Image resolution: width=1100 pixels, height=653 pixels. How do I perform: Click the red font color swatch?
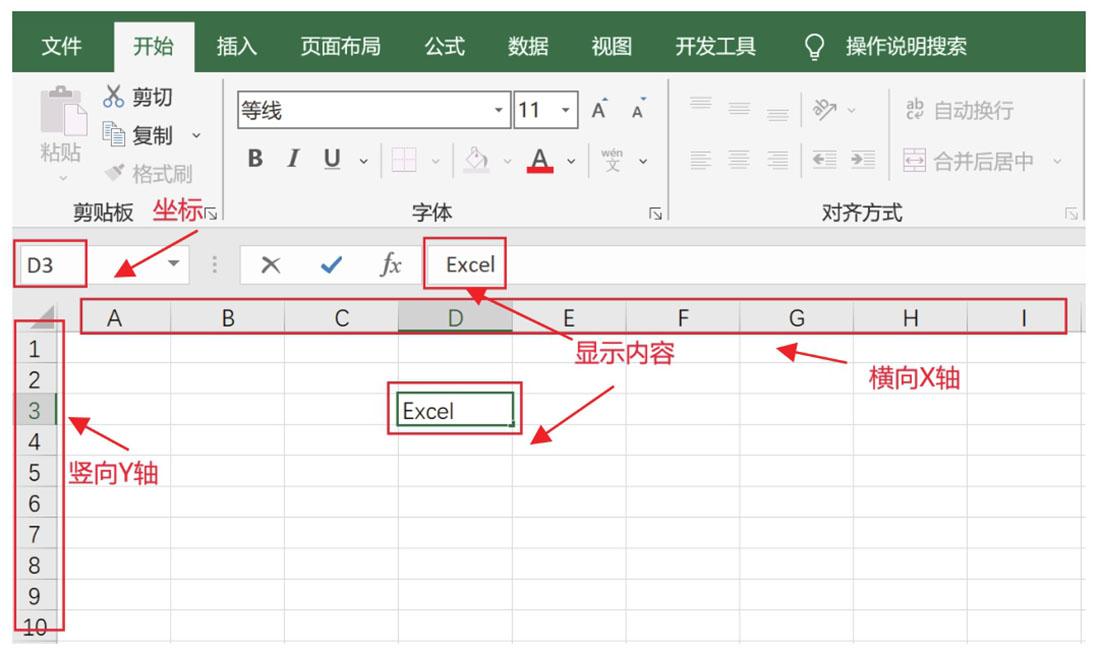pyautogui.click(x=541, y=160)
